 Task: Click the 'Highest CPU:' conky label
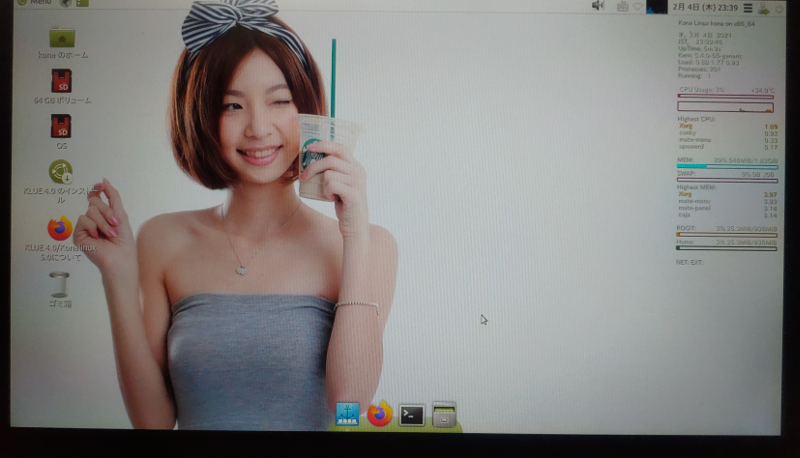click(x=696, y=119)
